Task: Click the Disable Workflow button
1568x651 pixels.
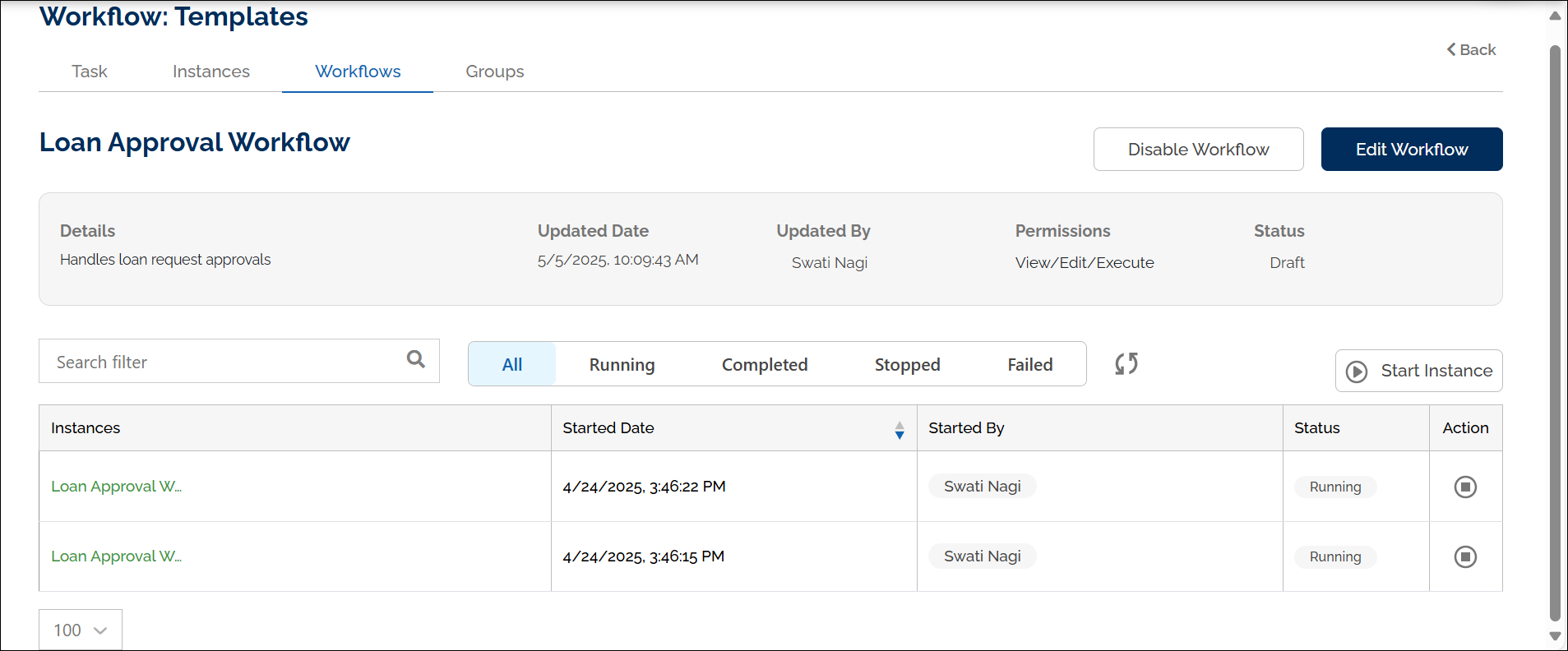Action: [x=1198, y=149]
